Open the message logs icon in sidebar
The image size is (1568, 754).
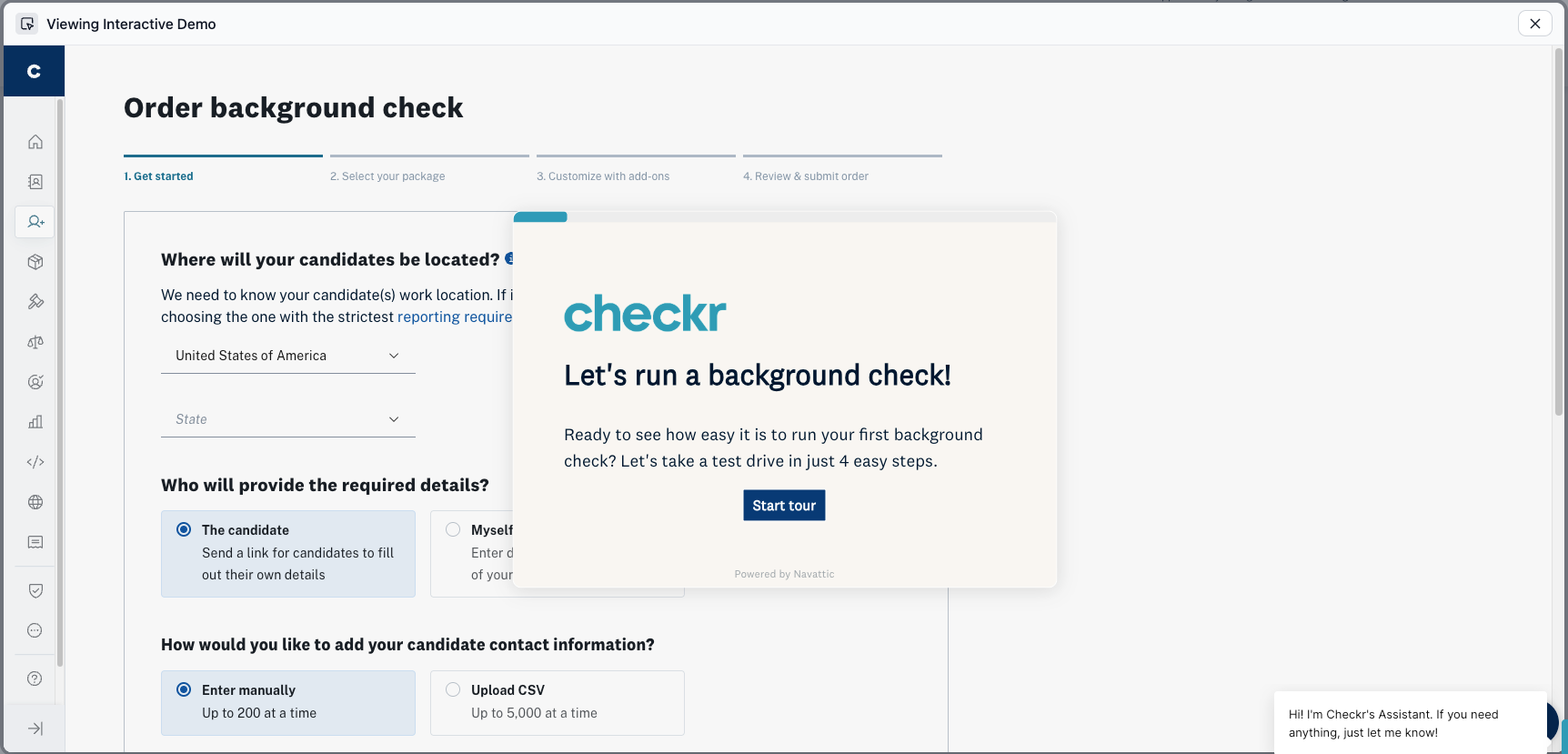[35, 542]
